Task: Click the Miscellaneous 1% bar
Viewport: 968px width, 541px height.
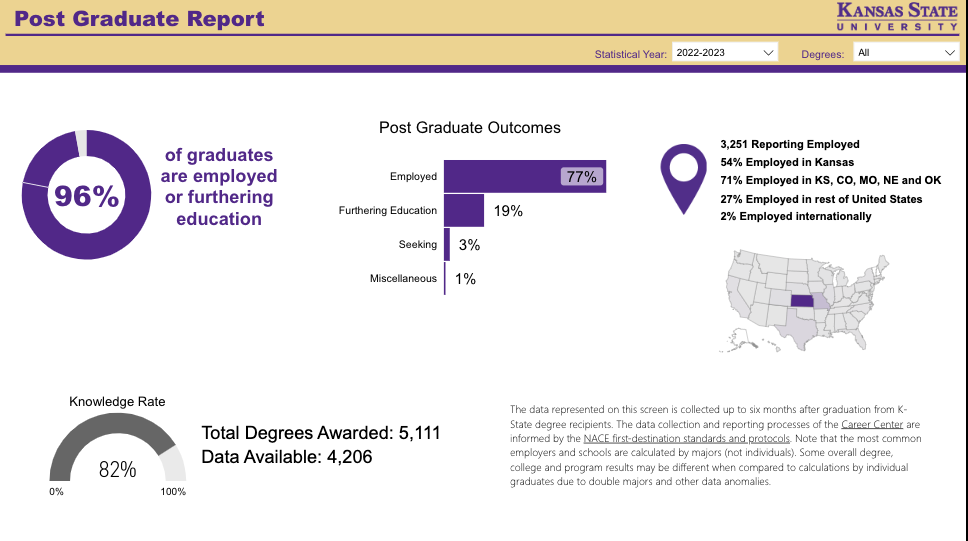Action: click(x=445, y=278)
